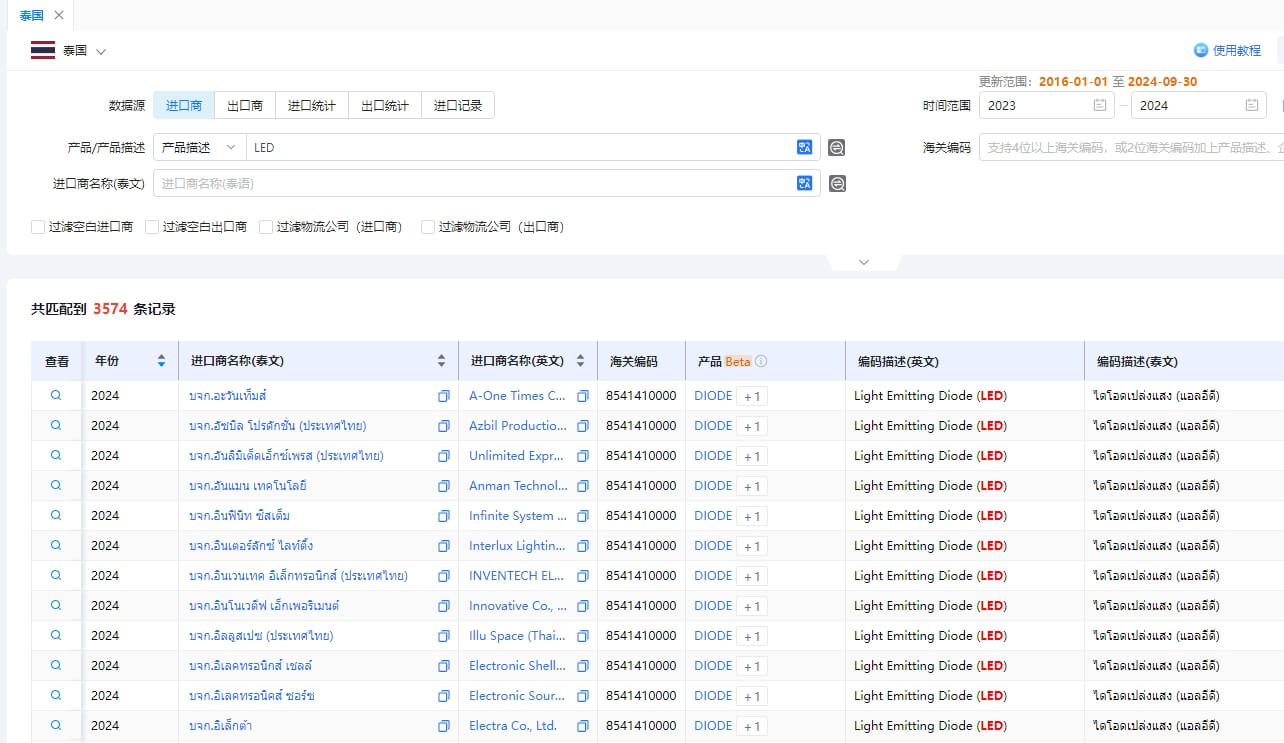View details for A-One Times row
This screenshot has width=1284, height=743.
tap(56, 395)
